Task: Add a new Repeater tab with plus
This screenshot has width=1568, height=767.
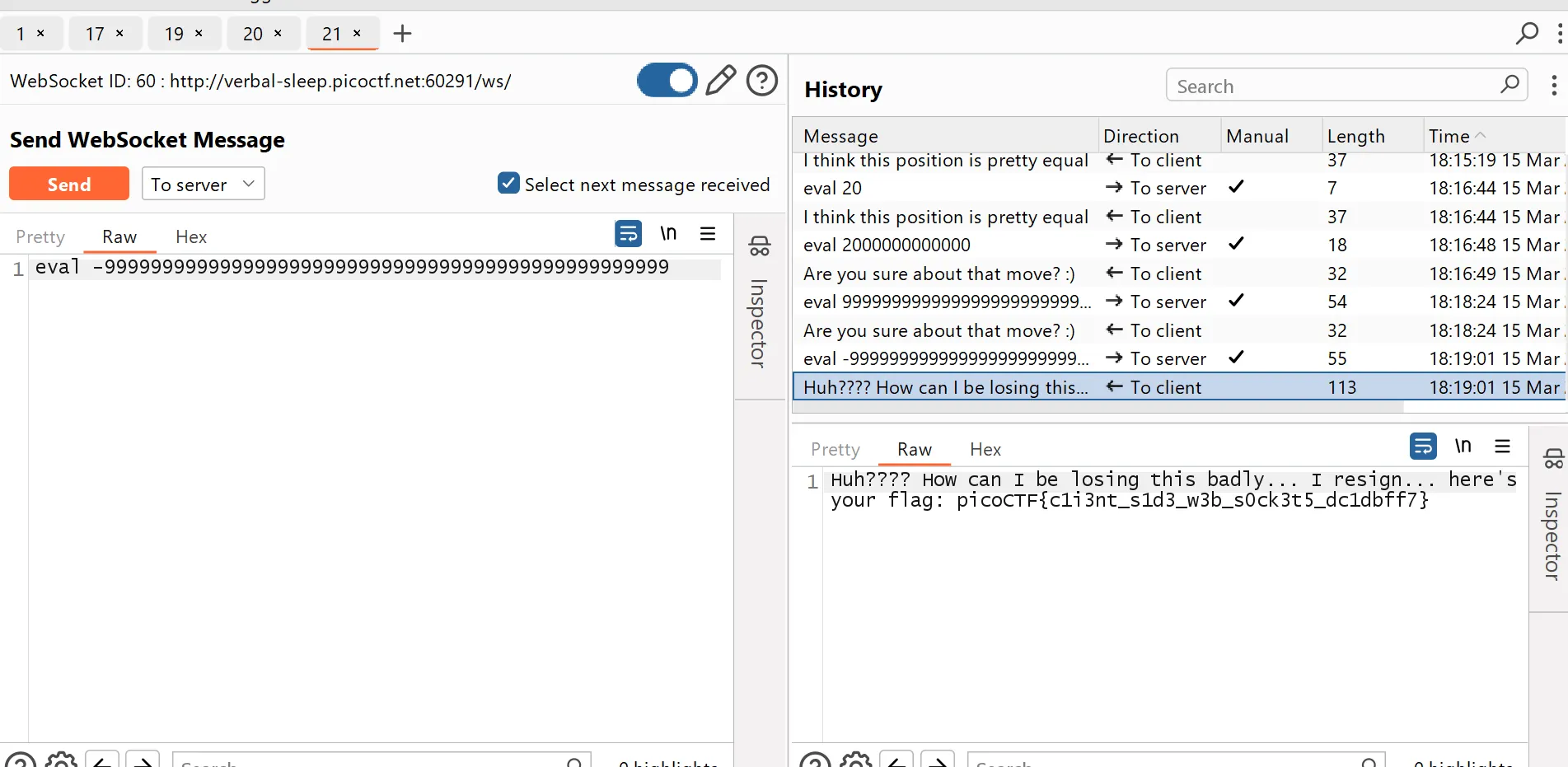Action: pyautogui.click(x=402, y=34)
